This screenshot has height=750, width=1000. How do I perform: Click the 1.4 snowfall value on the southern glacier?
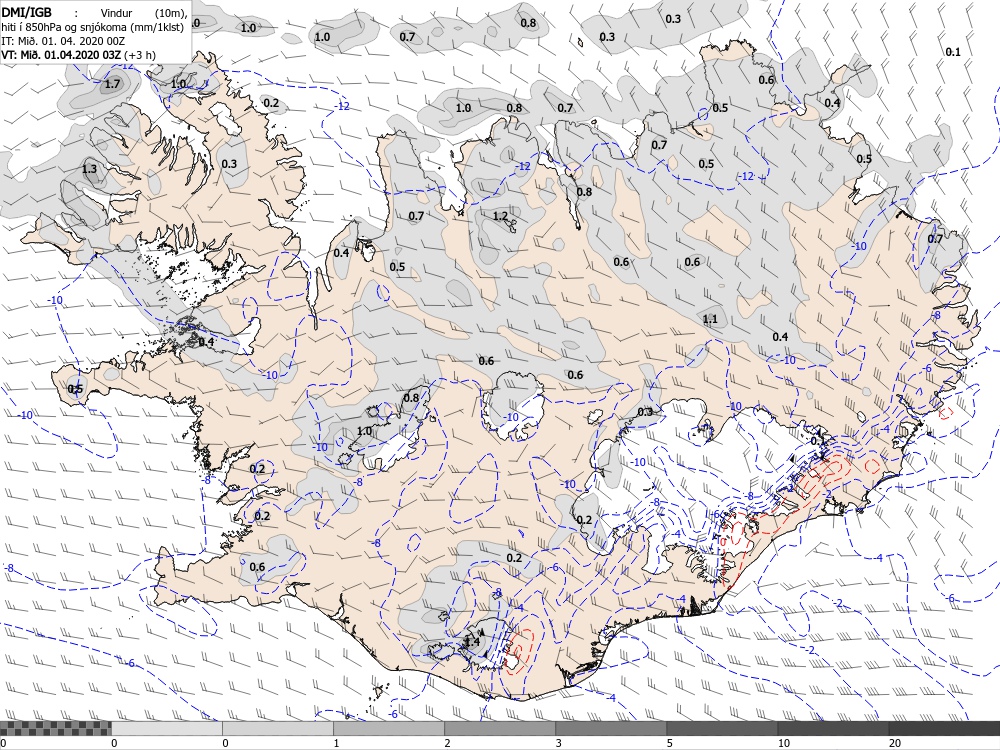[x=472, y=642]
